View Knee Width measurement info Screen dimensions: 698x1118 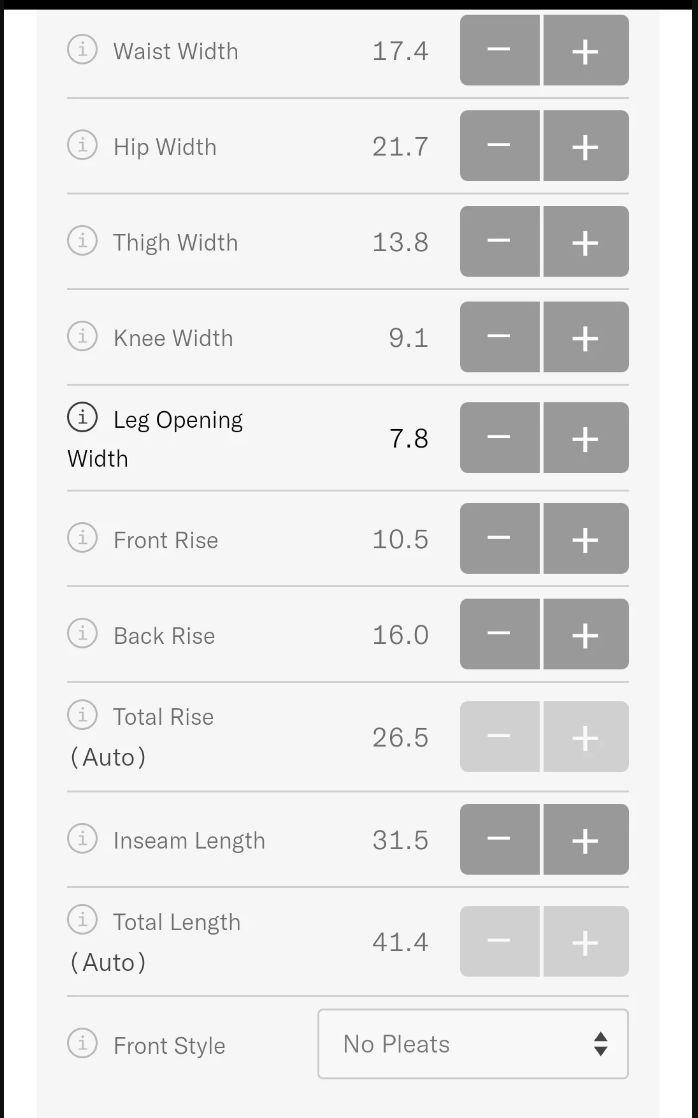[82, 337]
